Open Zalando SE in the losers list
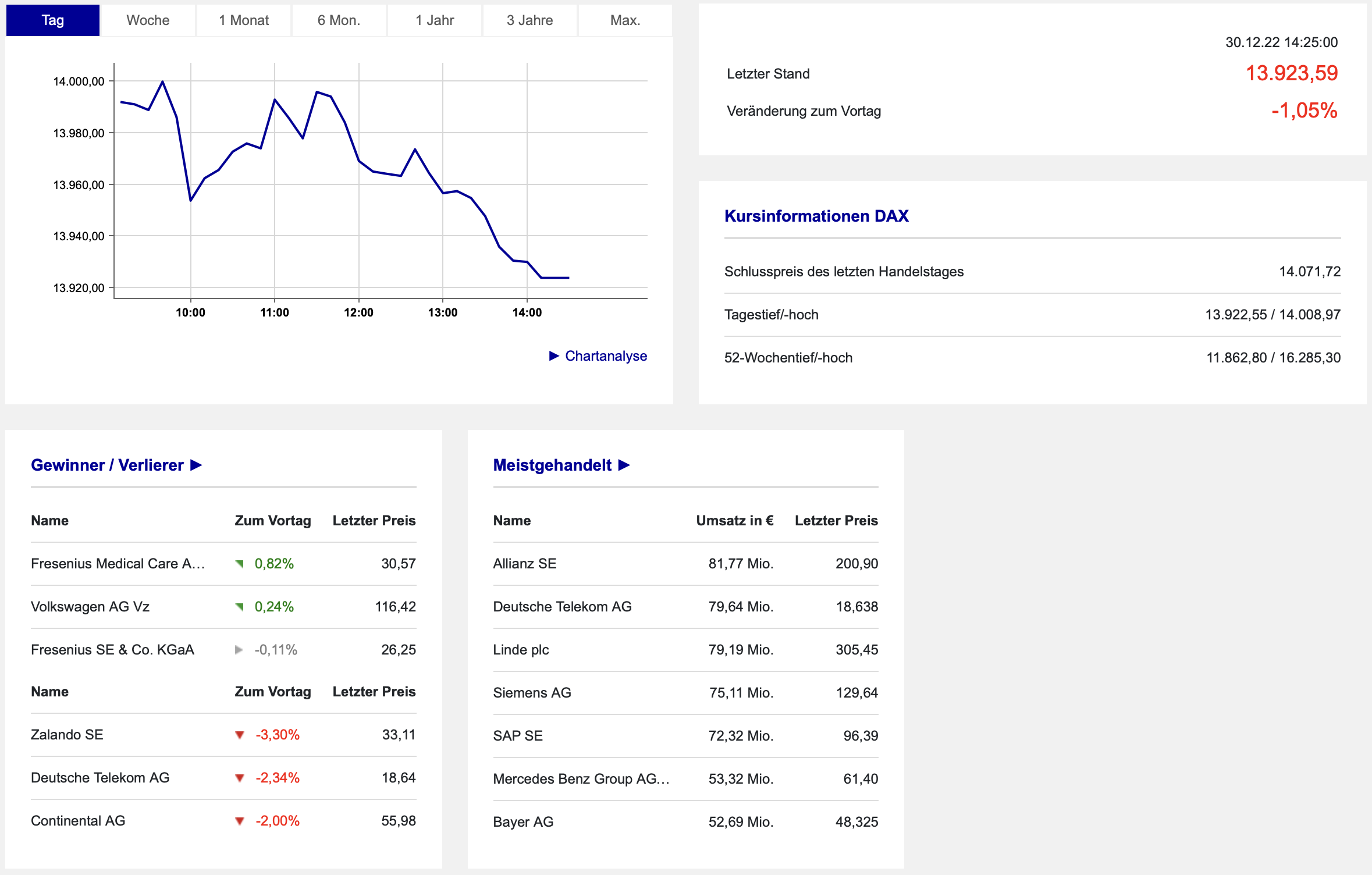This screenshot has height=875, width=1372. pos(67,735)
